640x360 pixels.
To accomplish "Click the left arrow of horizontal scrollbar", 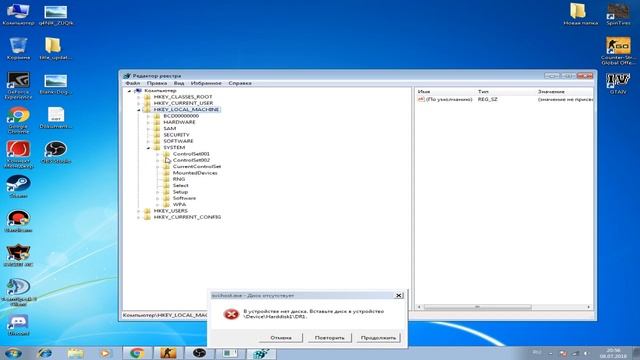I will (x=419, y=307).
